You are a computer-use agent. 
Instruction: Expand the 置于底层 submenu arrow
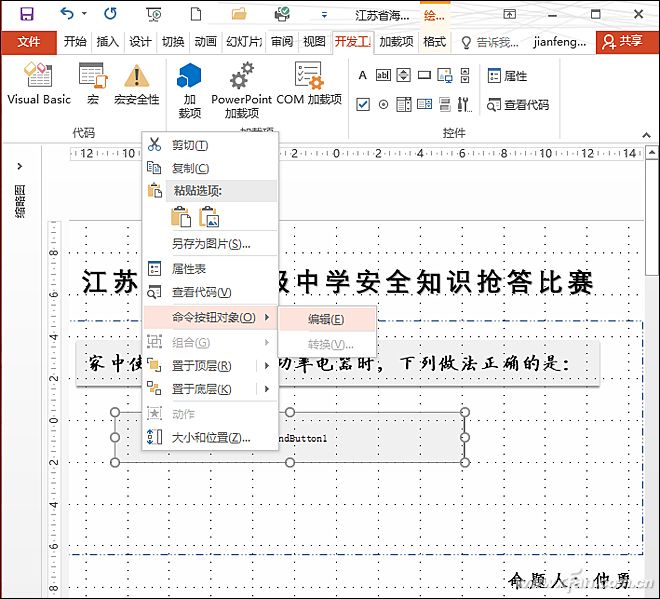267,390
